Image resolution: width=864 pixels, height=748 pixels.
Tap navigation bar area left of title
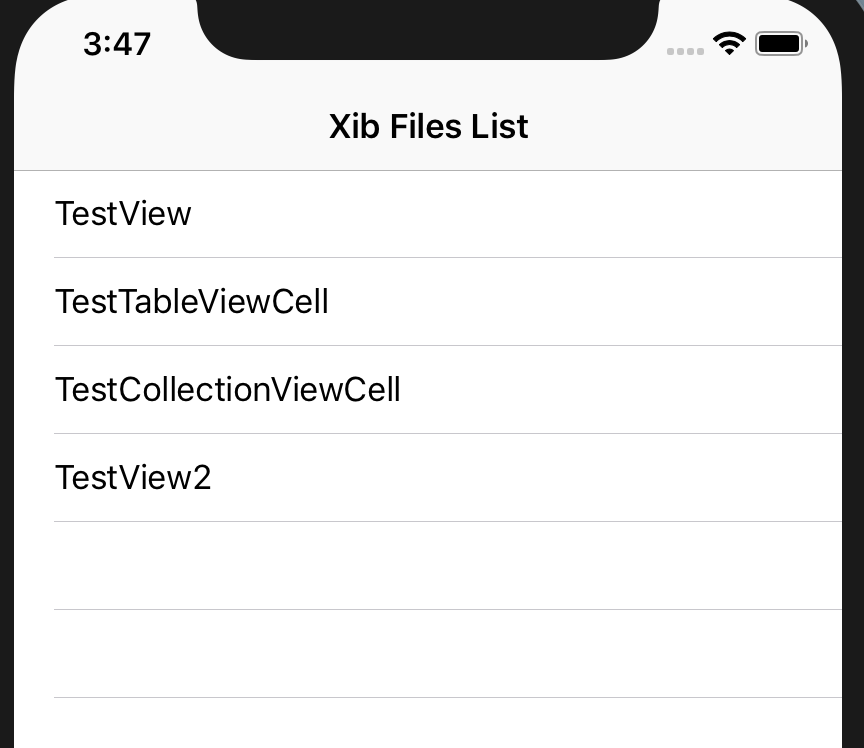click(x=171, y=126)
